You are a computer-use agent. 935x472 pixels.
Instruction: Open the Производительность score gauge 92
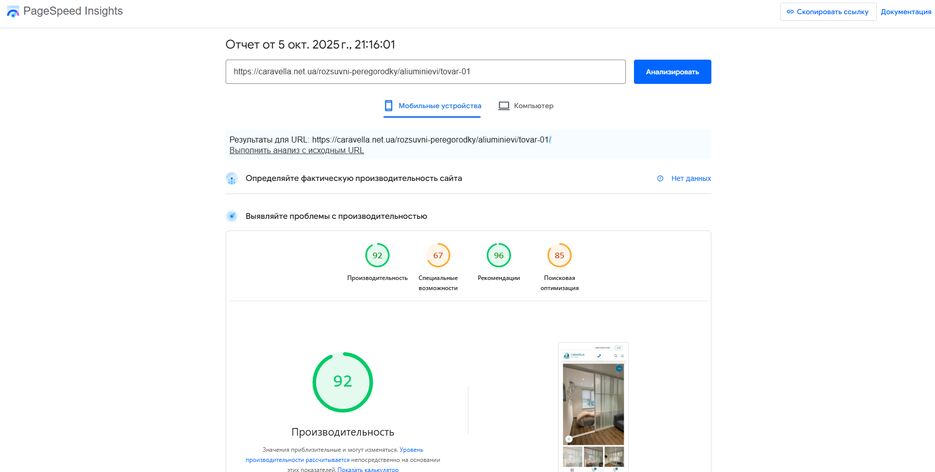[377, 256]
